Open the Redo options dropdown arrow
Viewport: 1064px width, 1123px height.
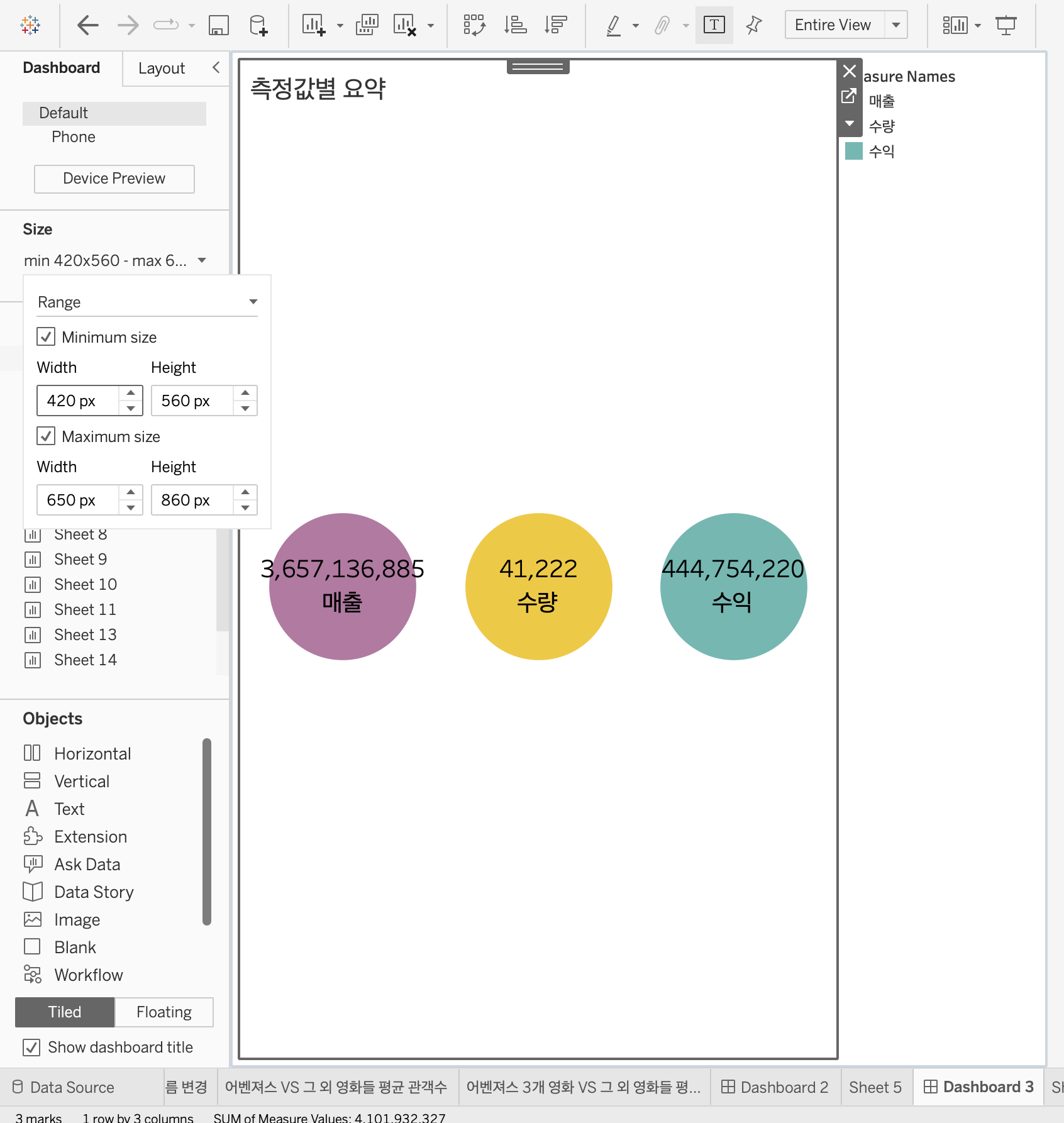tap(192, 26)
